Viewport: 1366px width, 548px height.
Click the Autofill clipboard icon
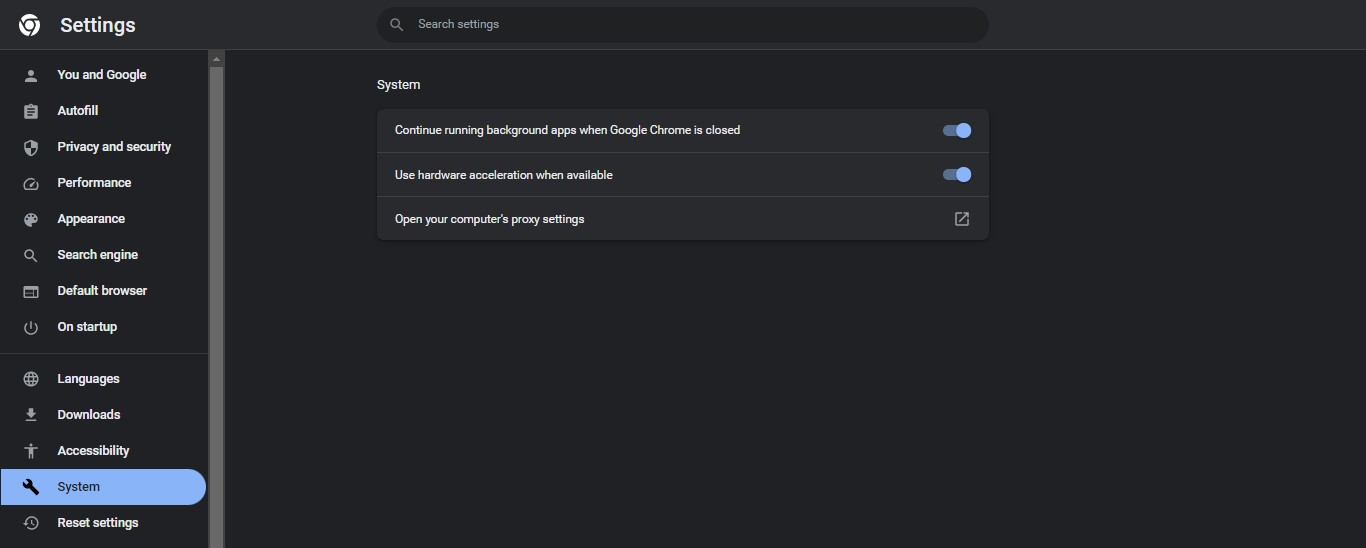tap(31, 111)
